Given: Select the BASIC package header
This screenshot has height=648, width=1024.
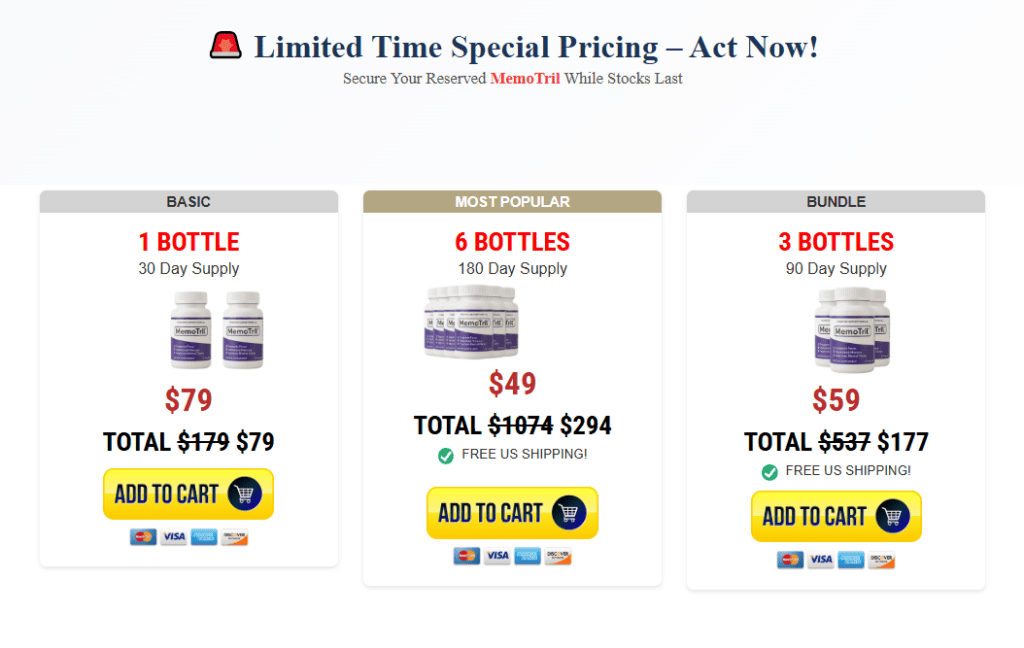Looking at the screenshot, I should (189, 202).
